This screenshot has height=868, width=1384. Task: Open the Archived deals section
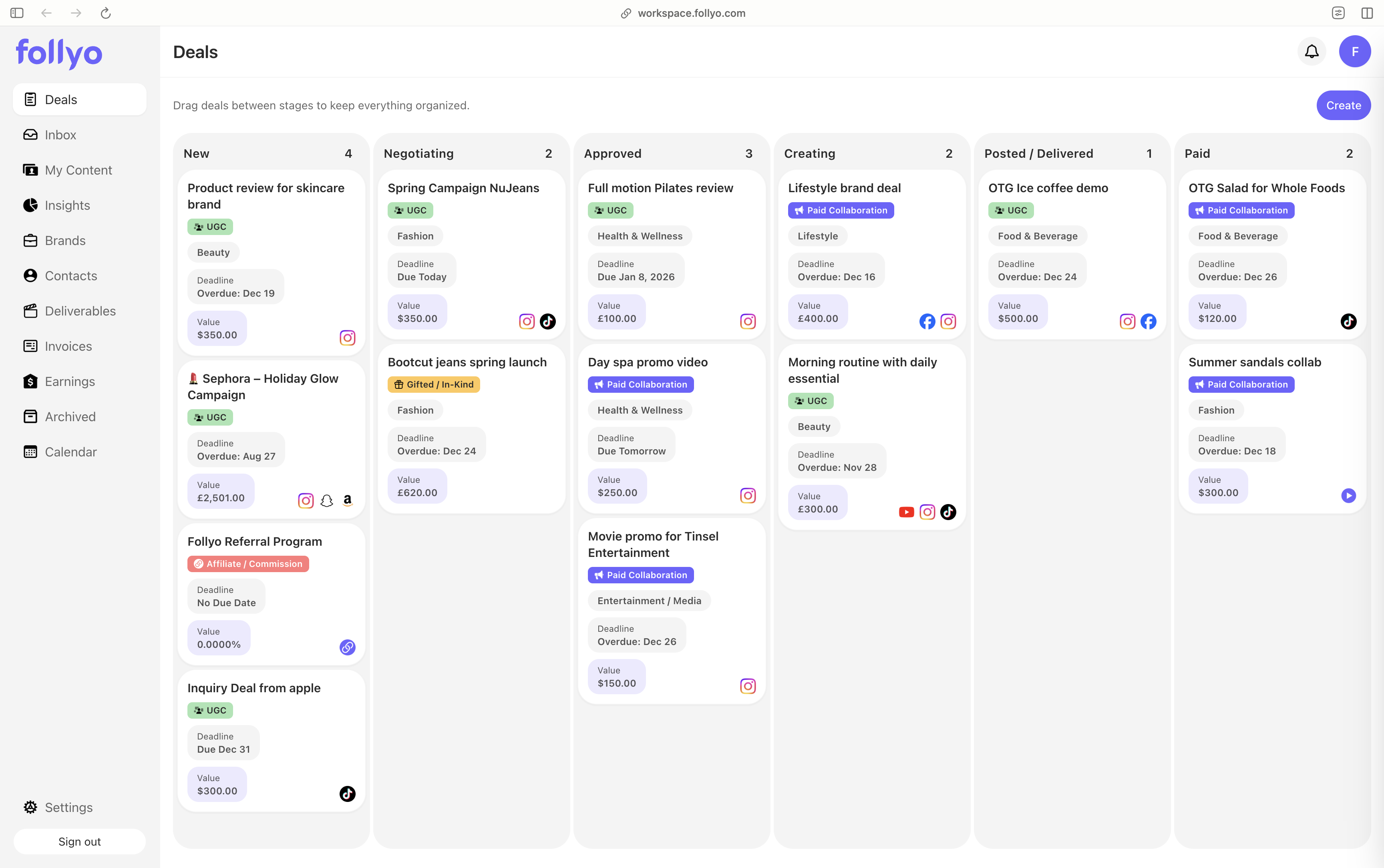[69, 416]
